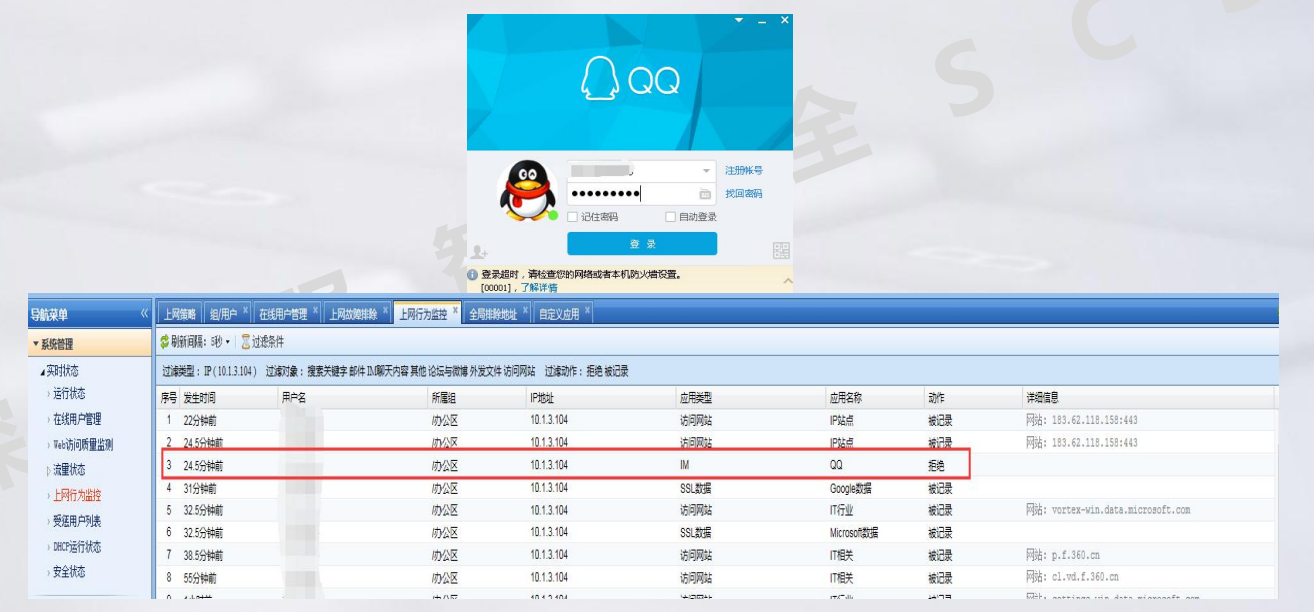
Task: Expand the 流量状态 tree node
Action: pyautogui.click(x=48, y=470)
